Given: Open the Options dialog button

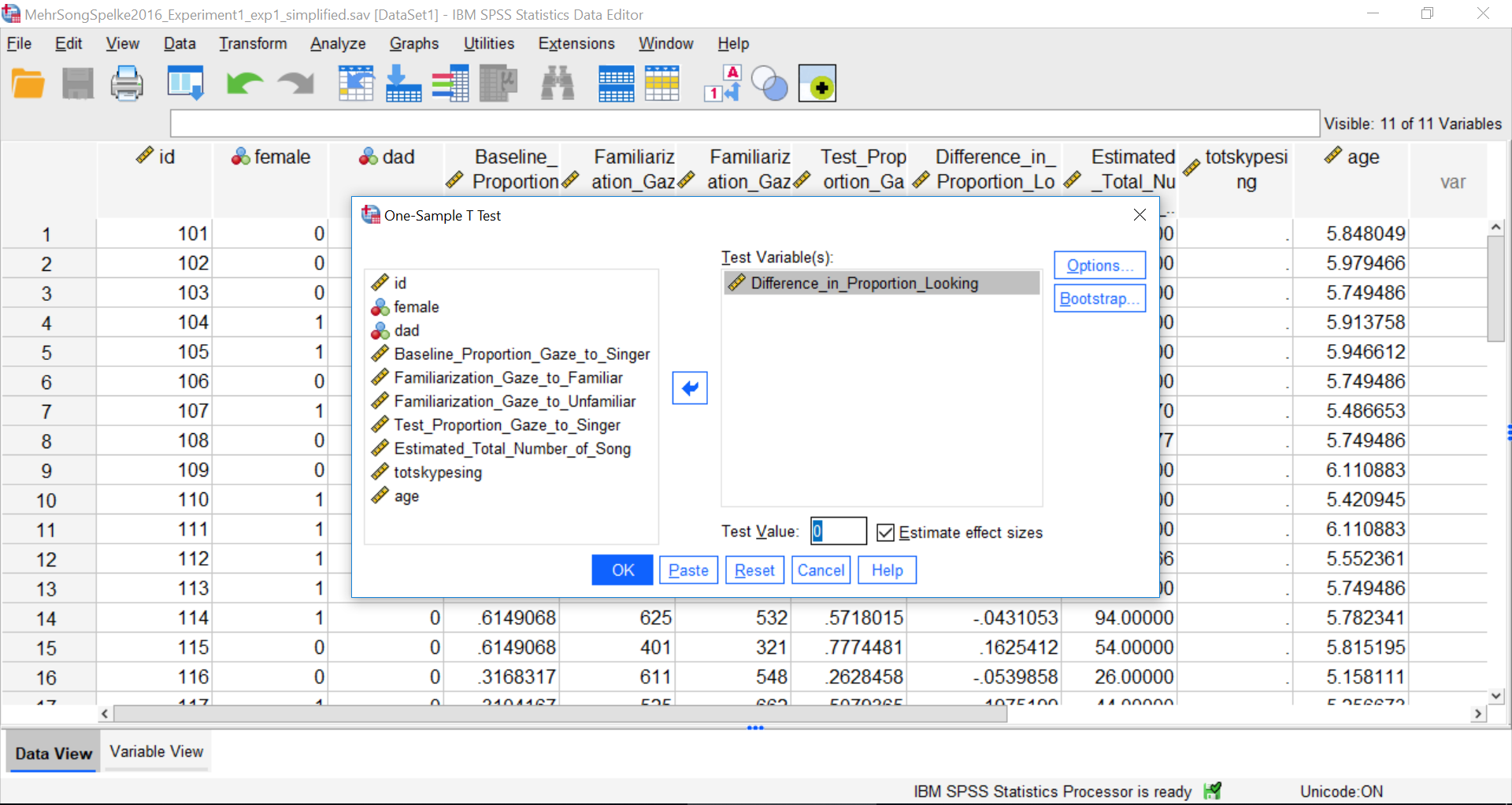Looking at the screenshot, I should click(x=1099, y=265).
